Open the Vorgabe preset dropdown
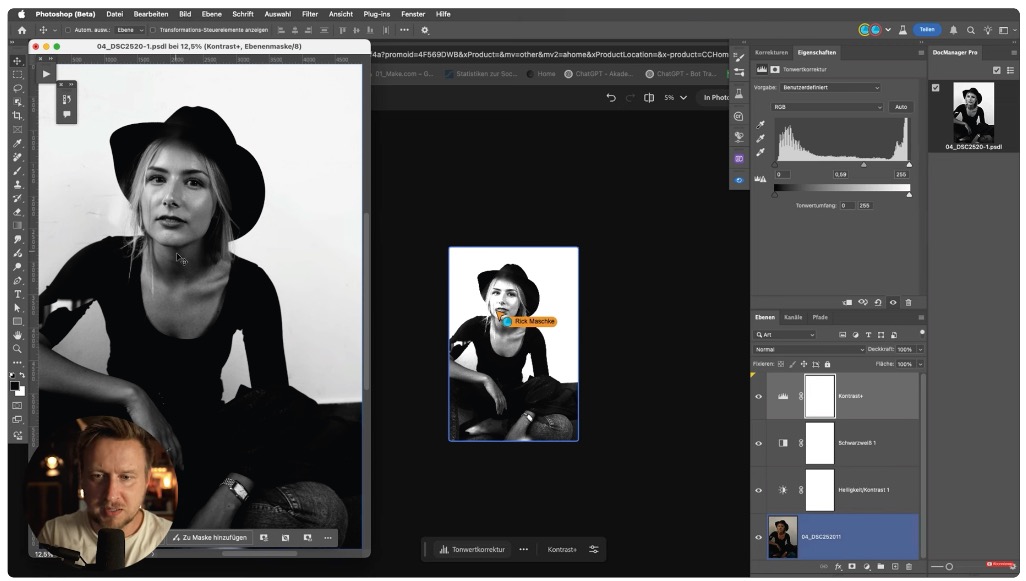Screen dimensions: 1026x581 [830, 87]
